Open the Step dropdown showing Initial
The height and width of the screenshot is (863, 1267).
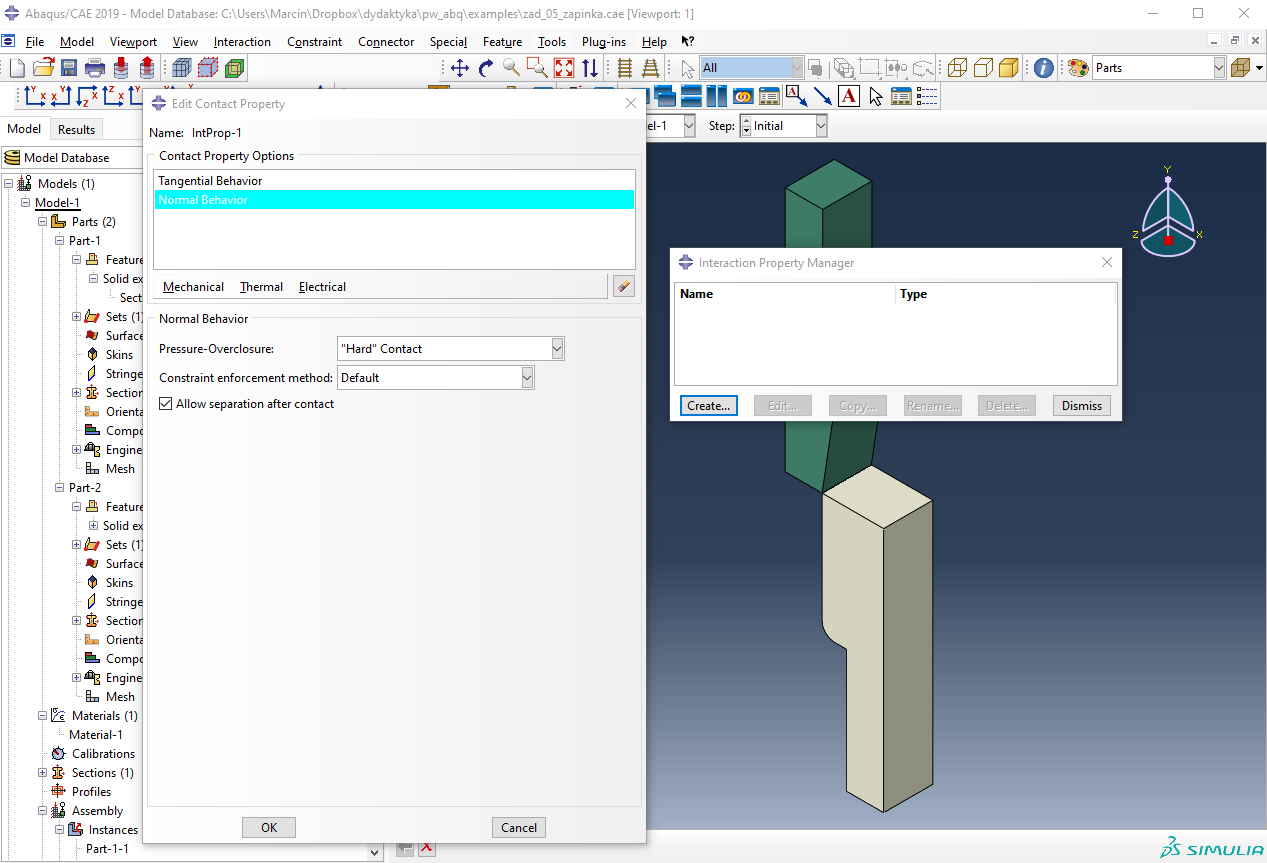(x=820, y=126)
